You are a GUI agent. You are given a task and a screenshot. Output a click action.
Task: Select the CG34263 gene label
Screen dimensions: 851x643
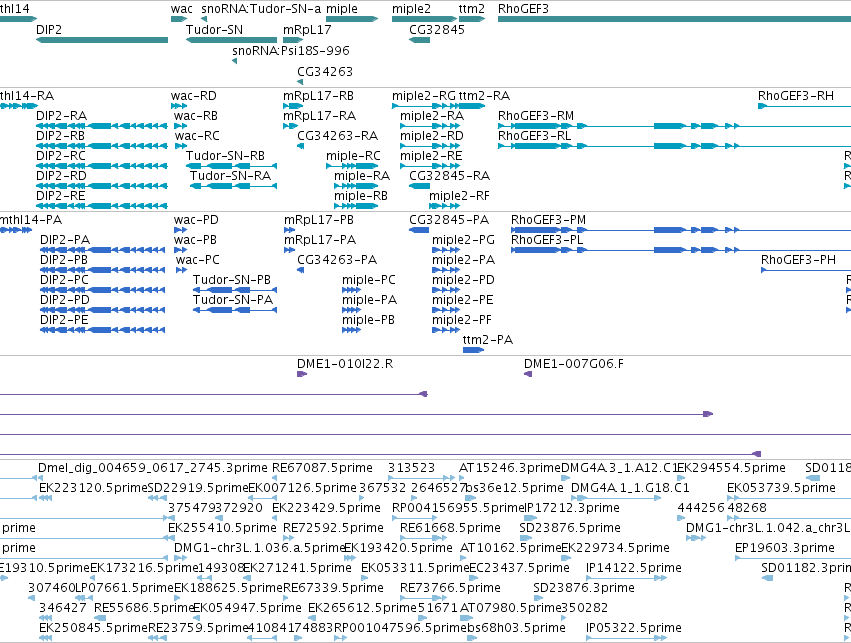pyautogui.click(x=325, y=72)
